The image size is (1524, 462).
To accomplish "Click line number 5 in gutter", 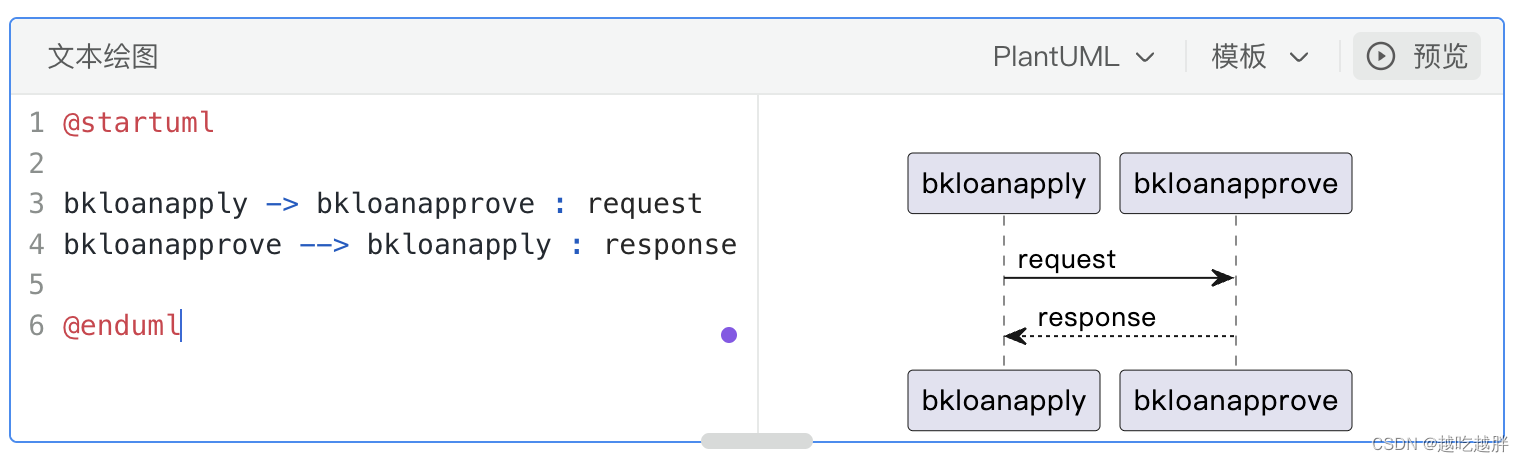I will [37, 285].
